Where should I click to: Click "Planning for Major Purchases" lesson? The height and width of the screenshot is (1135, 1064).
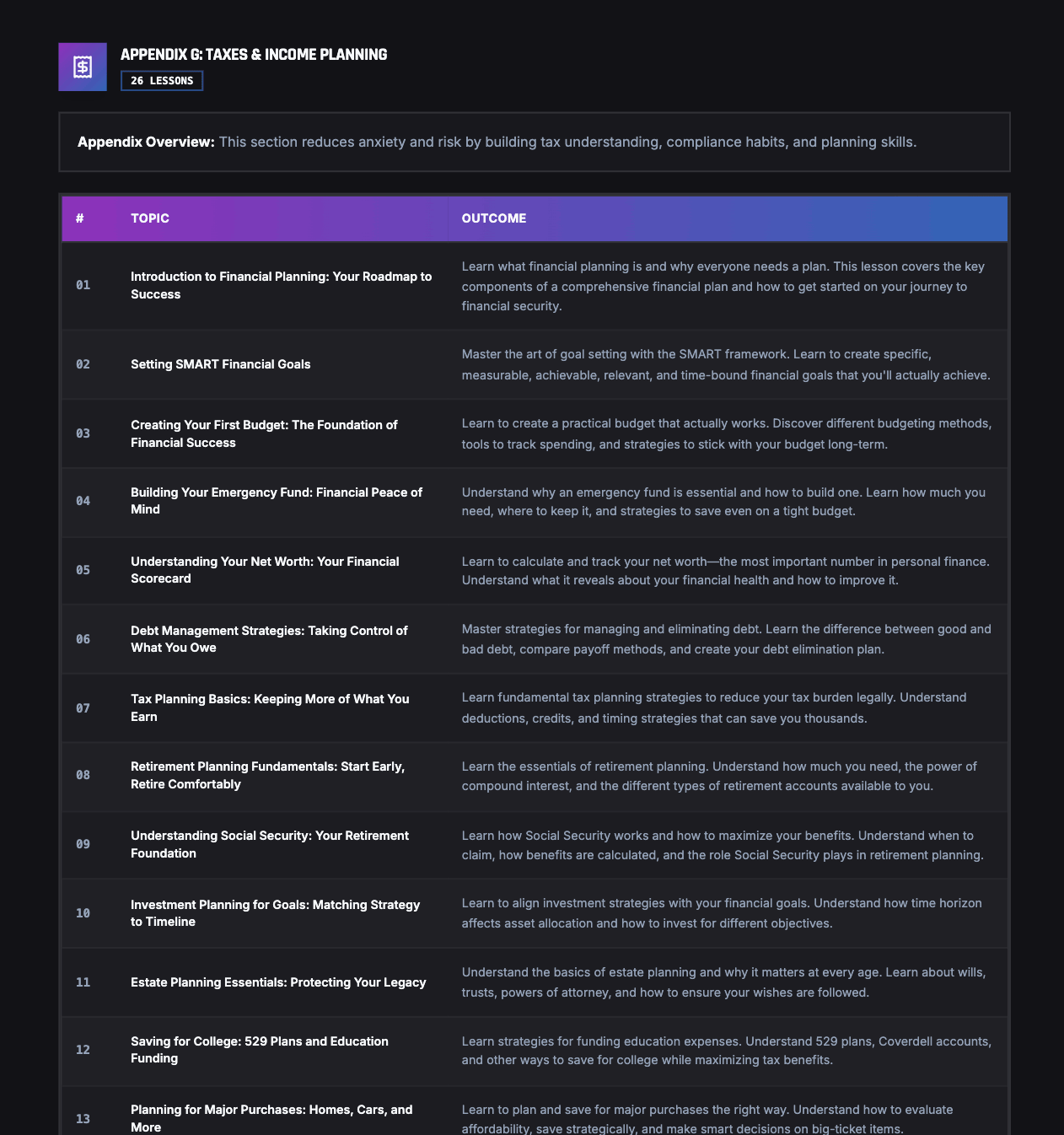click(x=271, y=1118)
